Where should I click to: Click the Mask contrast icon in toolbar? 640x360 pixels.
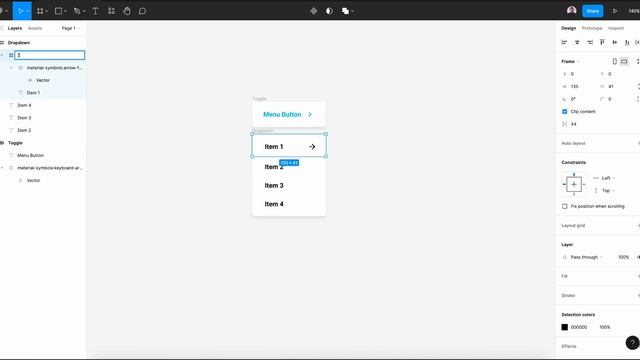329,11
